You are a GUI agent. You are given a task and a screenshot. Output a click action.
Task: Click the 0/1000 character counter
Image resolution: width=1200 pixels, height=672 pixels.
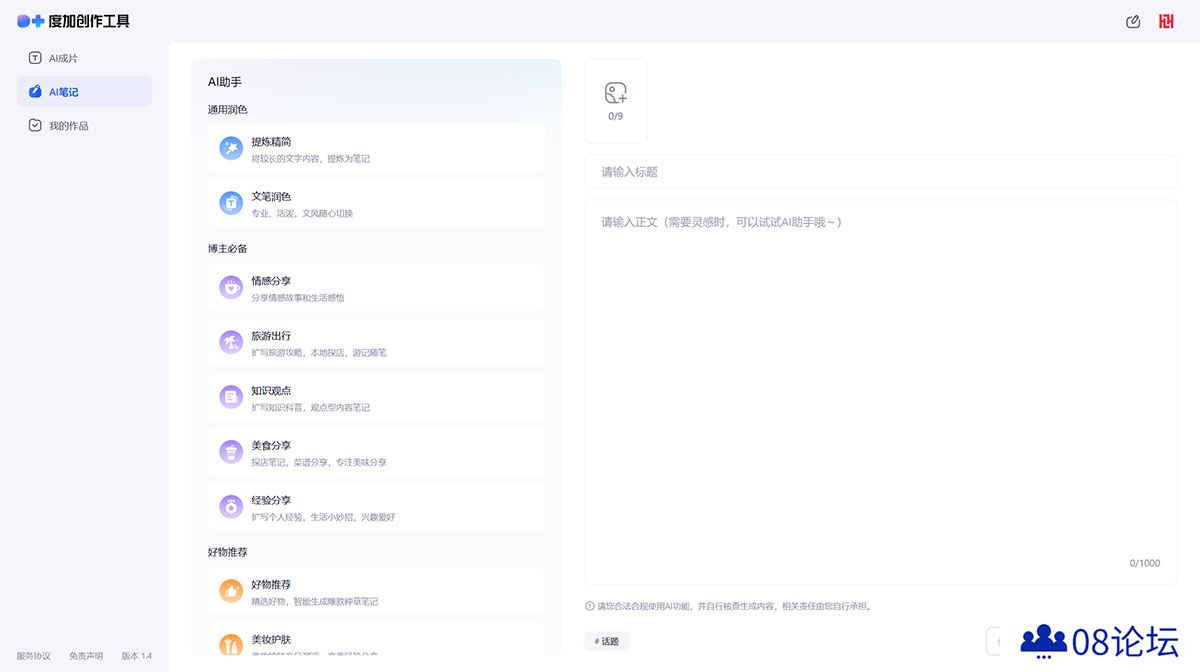pyautogui.click(x=1145, y=563)
